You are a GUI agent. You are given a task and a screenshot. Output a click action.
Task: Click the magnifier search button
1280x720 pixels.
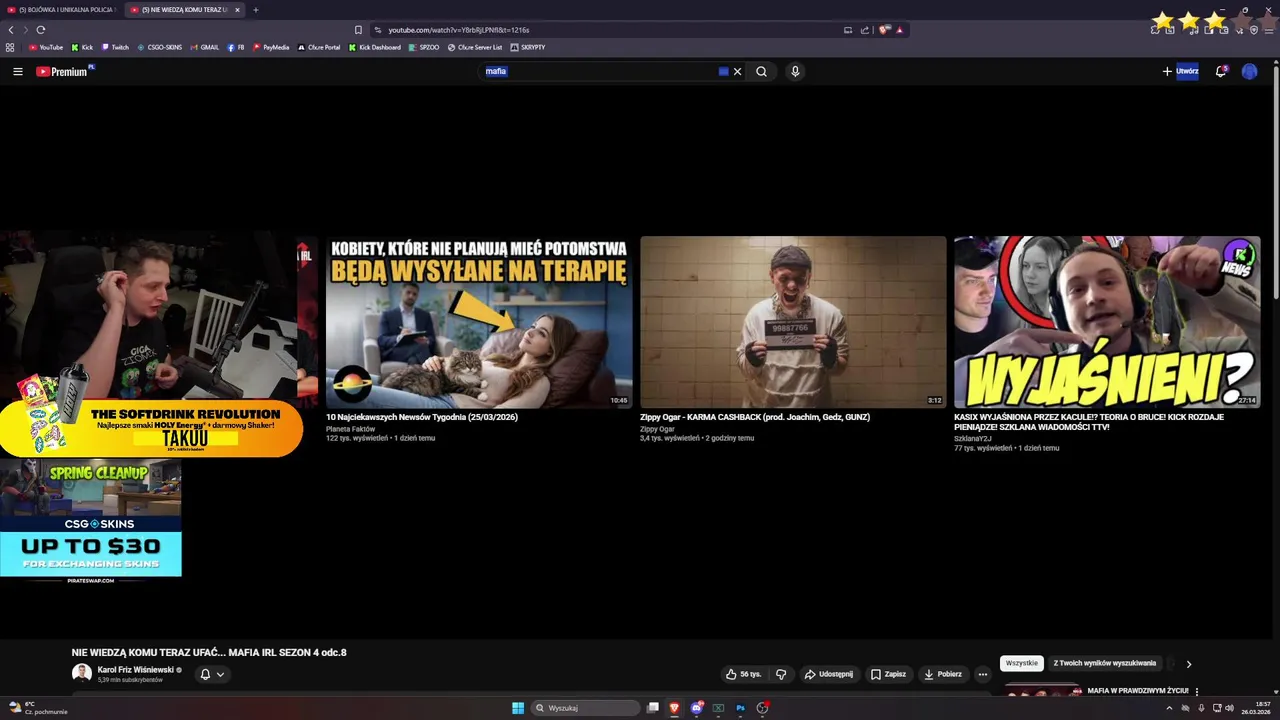[x=762, y=71]
